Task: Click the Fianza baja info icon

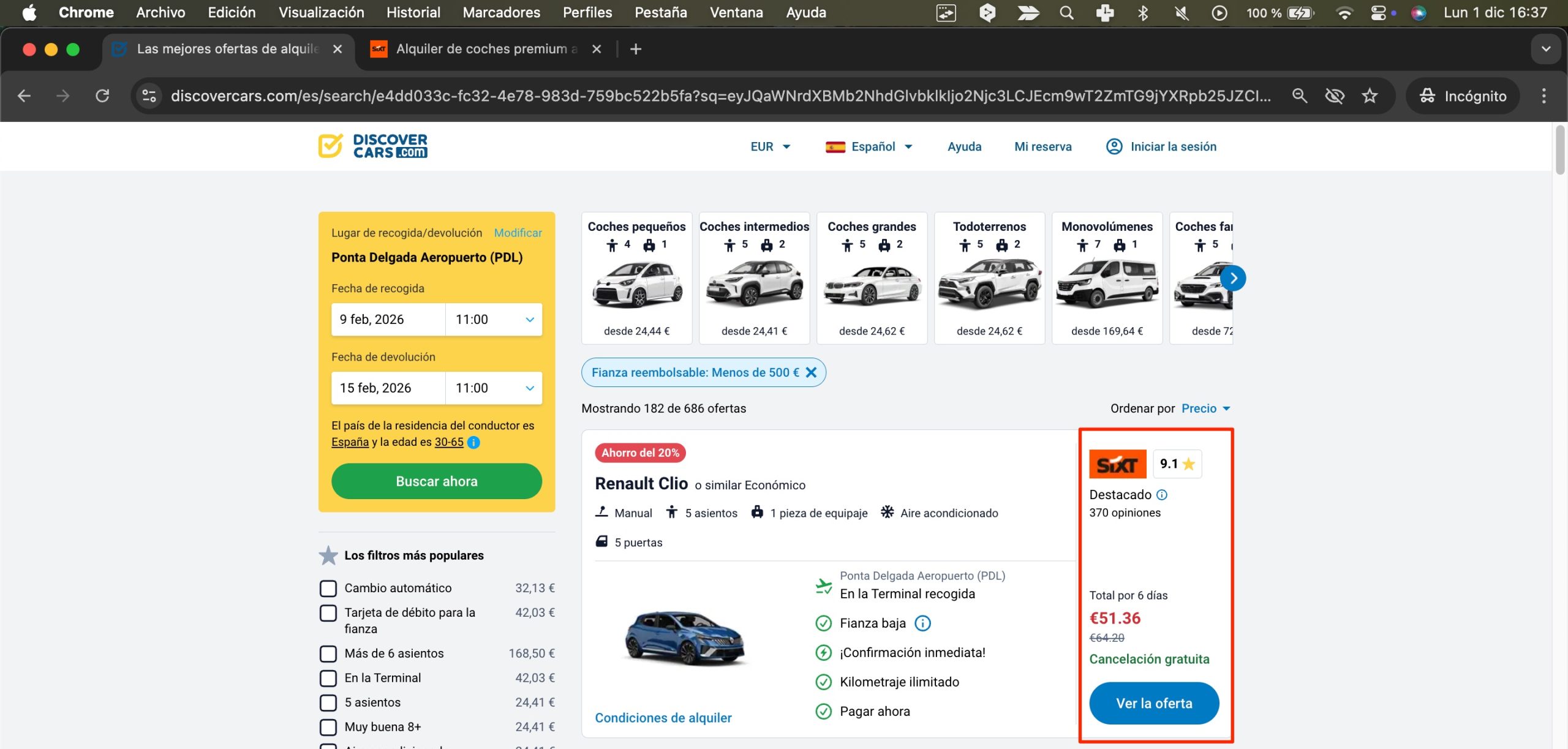Action: (x=922, y=623)
